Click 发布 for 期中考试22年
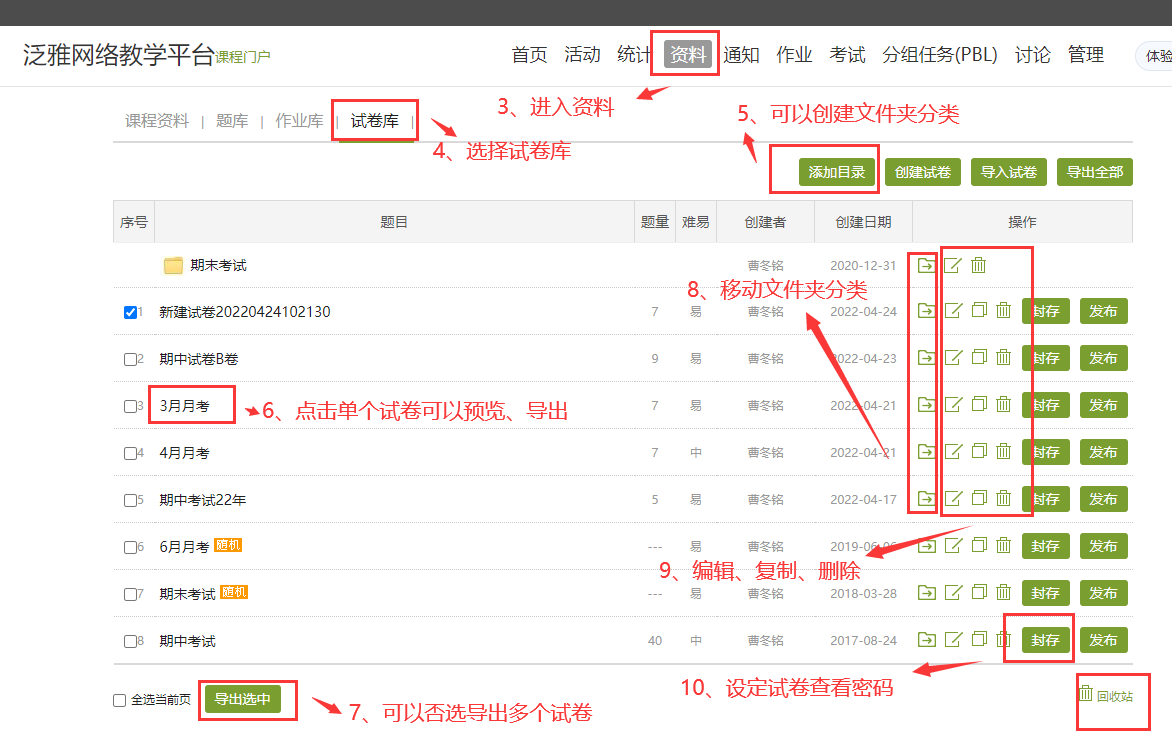Image resolution: width=1172 pixels, height=747 pixels. (1103, 499)
